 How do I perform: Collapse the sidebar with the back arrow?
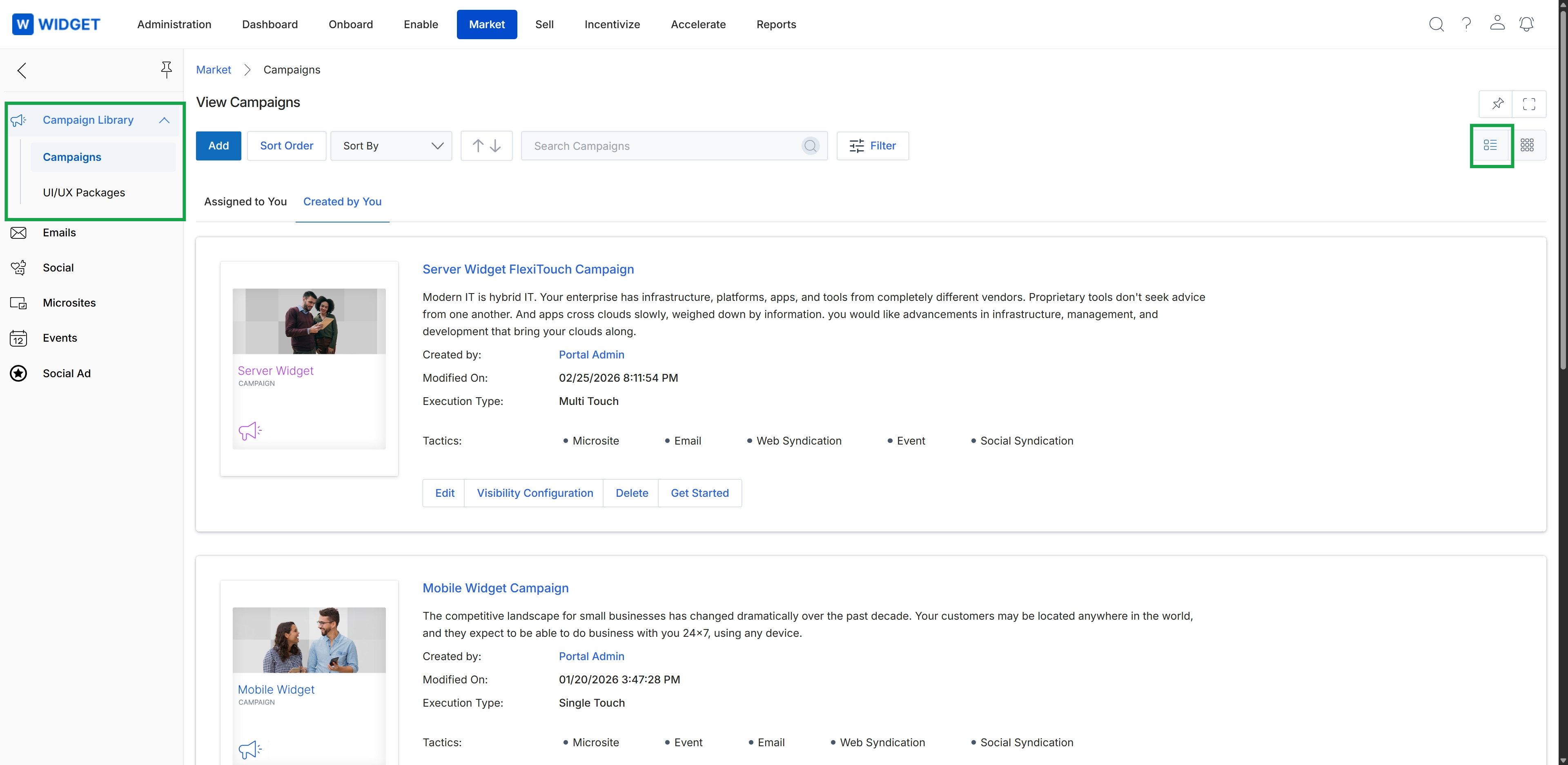22,71
